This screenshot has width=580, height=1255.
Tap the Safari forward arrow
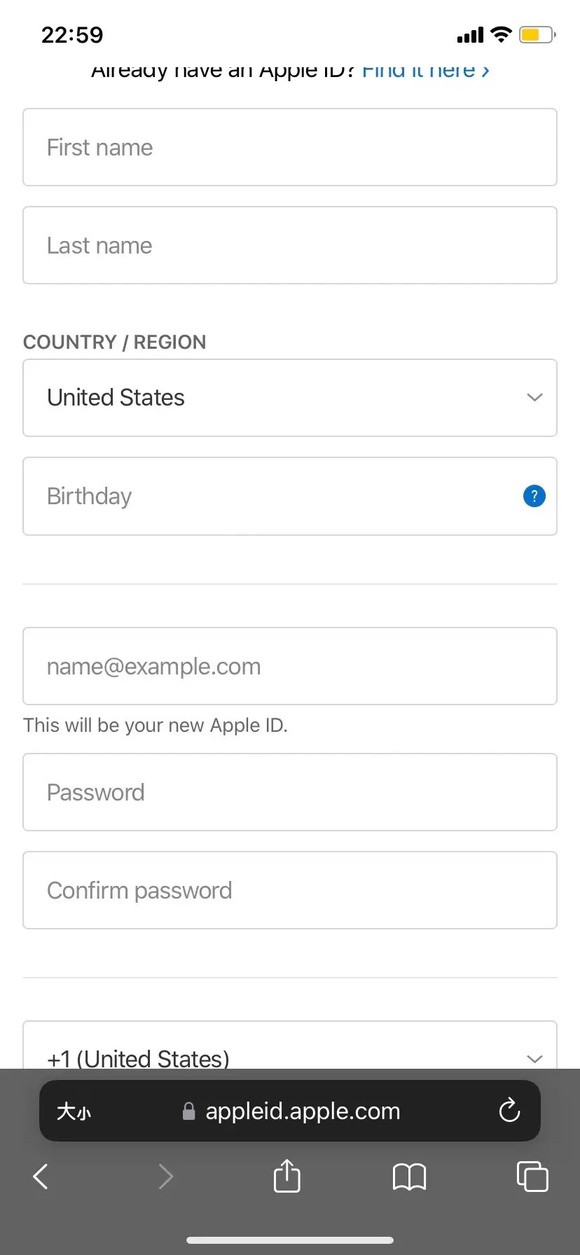tap(166, 1176)
